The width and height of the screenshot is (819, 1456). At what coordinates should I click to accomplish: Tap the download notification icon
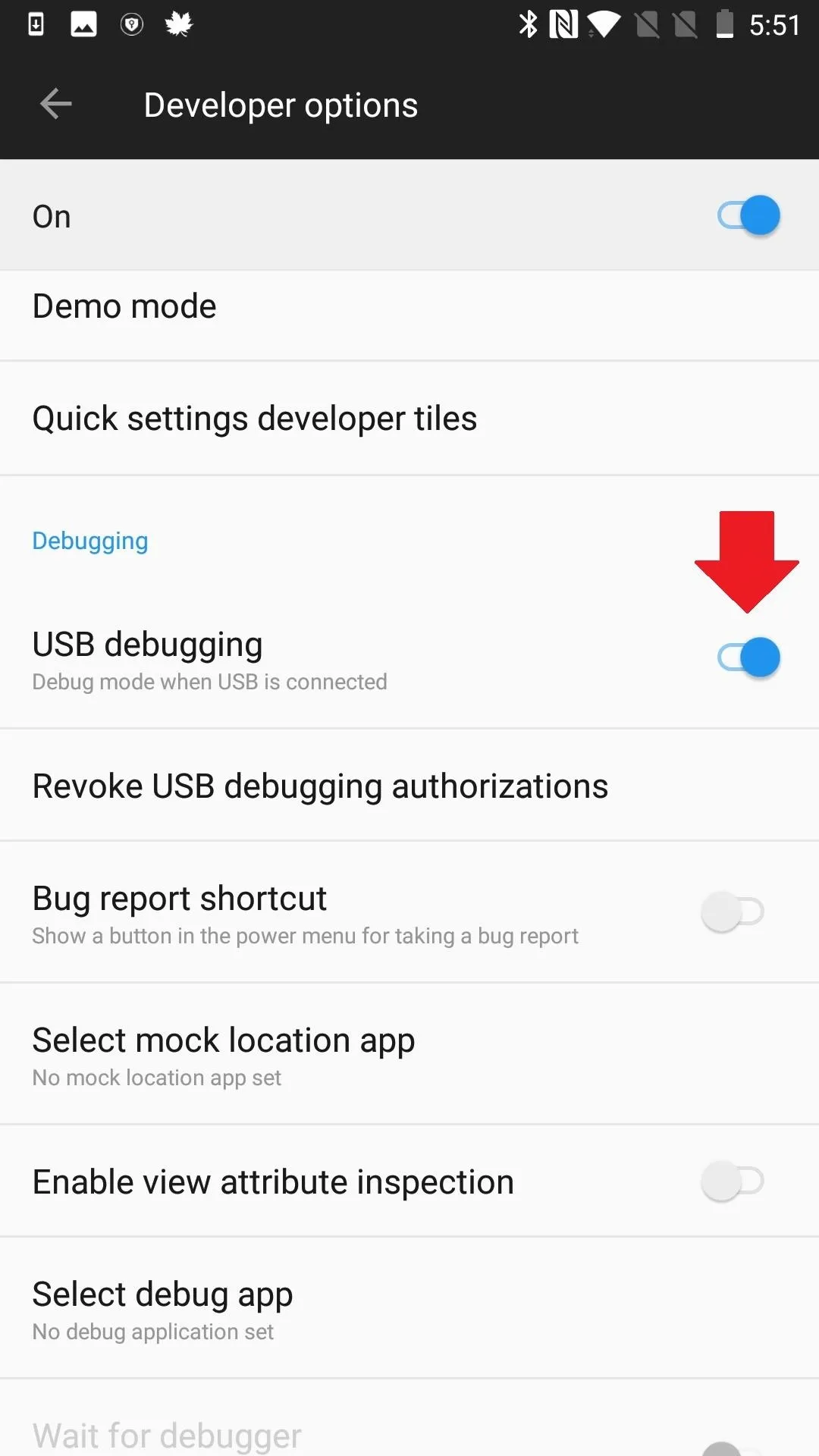(x=36, y=24)
